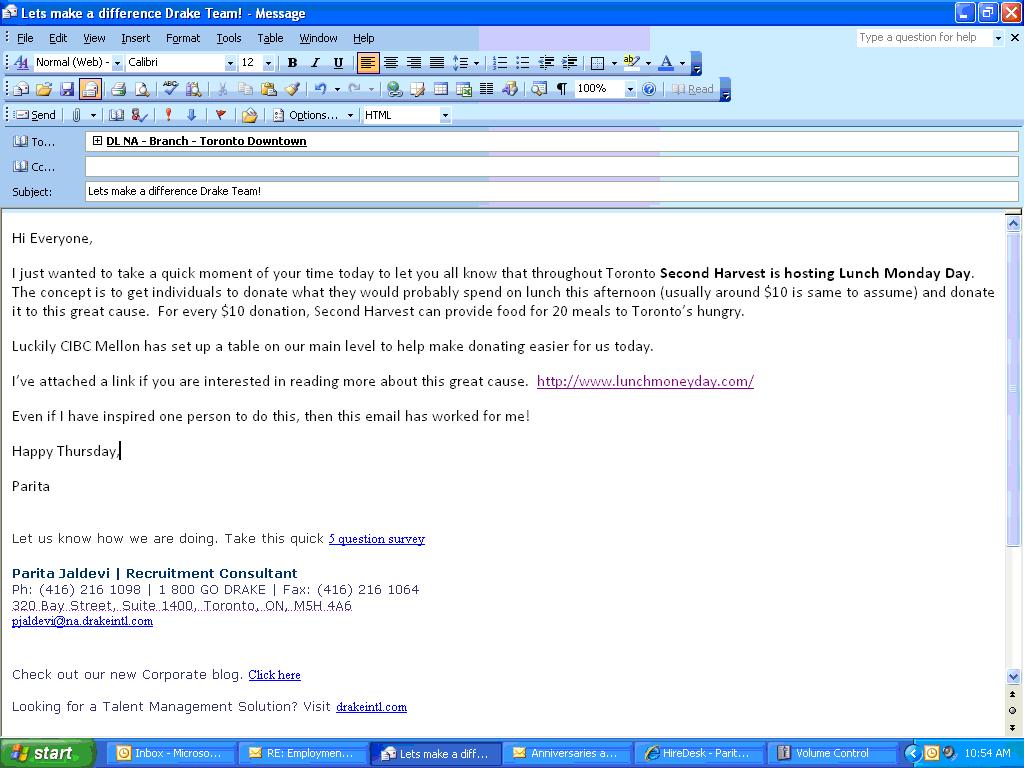Click the Show/Hide paragraph marks icon
1024x768 pixels.
click(562, 89)
